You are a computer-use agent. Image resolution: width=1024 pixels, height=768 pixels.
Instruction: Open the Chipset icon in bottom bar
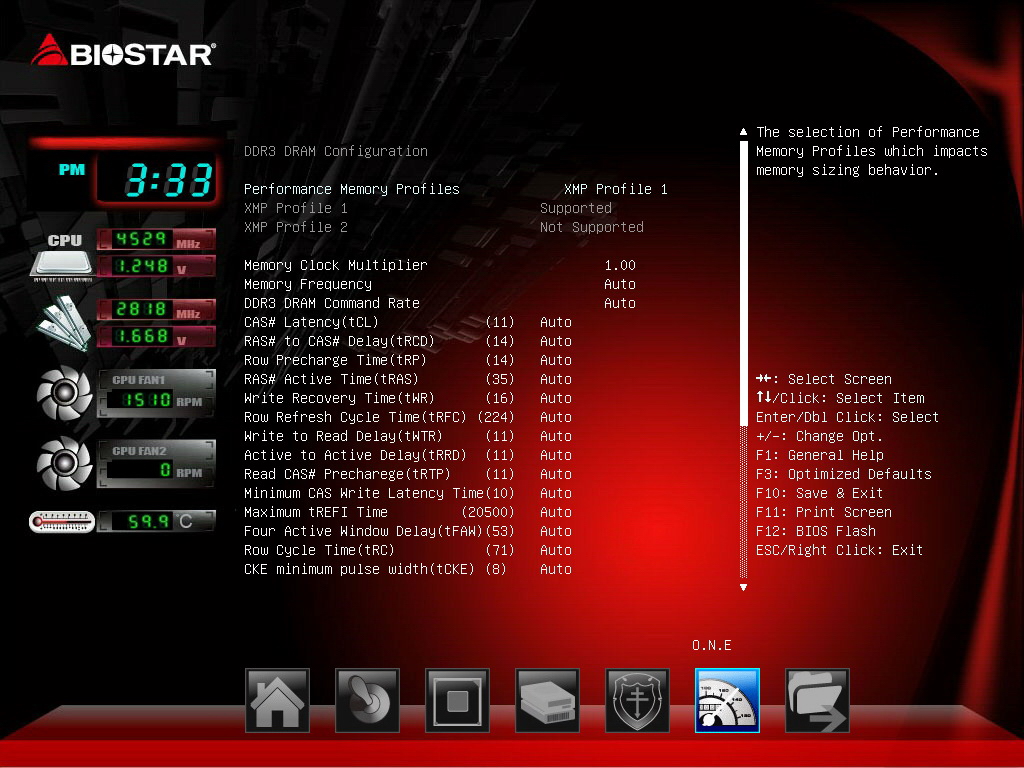(457, 700)
